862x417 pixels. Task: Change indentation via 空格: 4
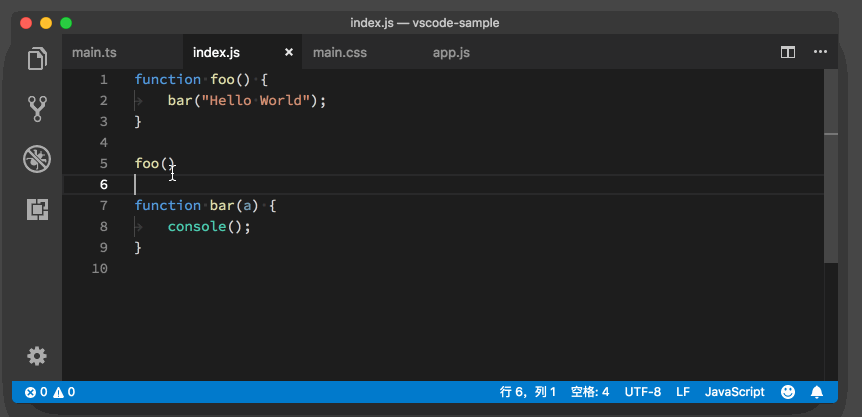tap(590, 392)
